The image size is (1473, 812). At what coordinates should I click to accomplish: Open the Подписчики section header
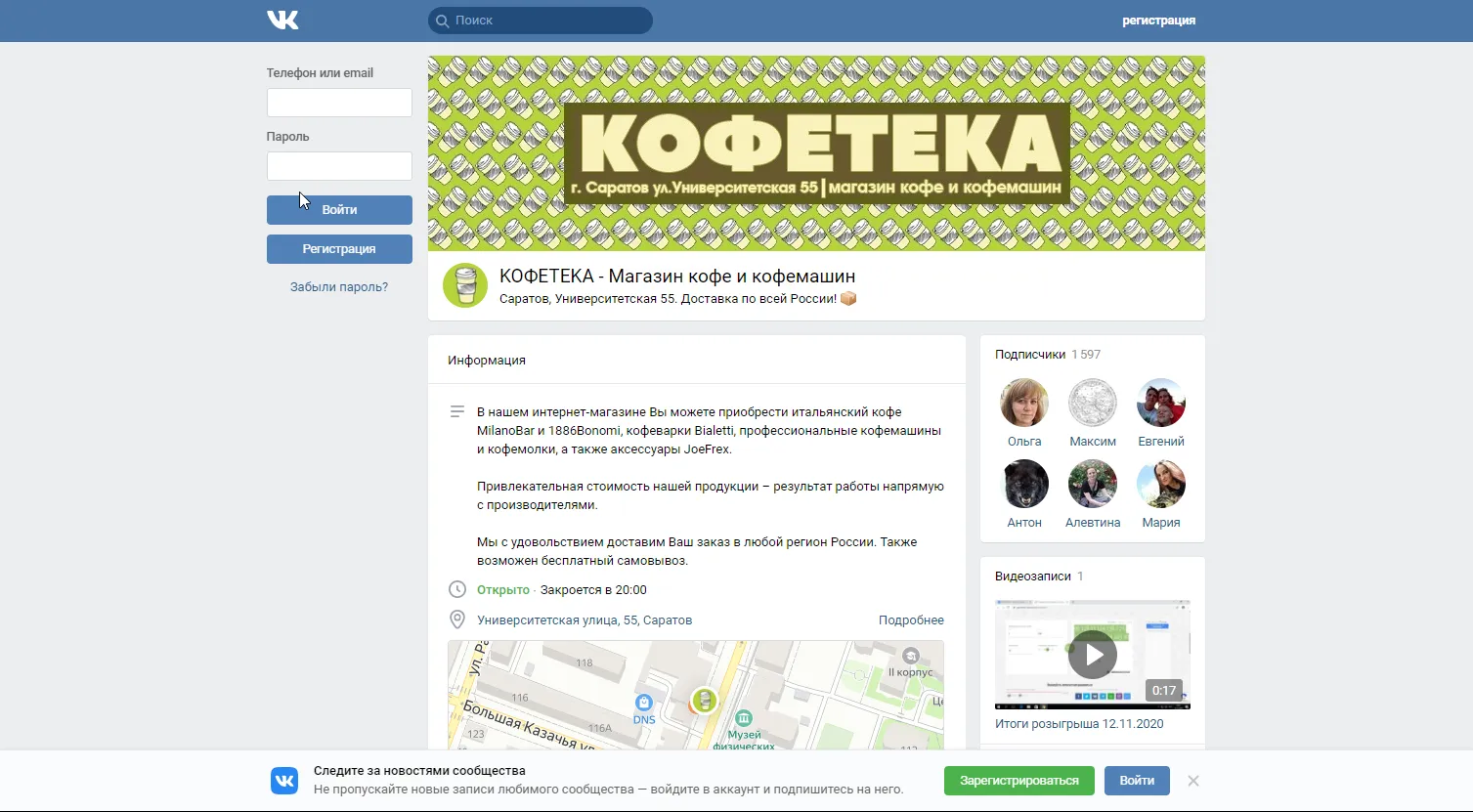pos(1030,355)
